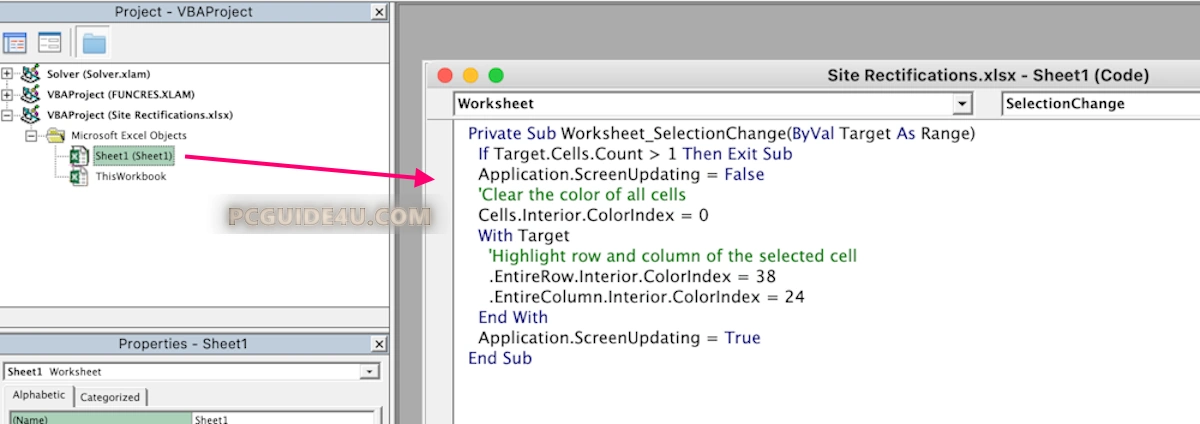Click the View Code icon in Project panel
Image resolution: width=1200 pixels, height=424 pixels.
pyautogui.click(x=15, y=43)
